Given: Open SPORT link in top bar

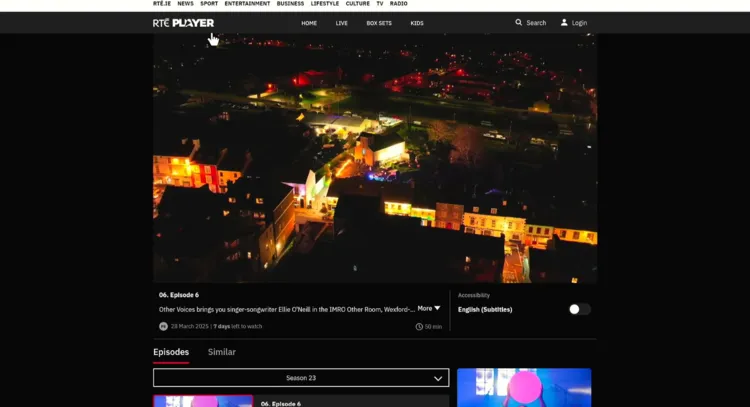Looking at the screenshot, I should point(209,3).
